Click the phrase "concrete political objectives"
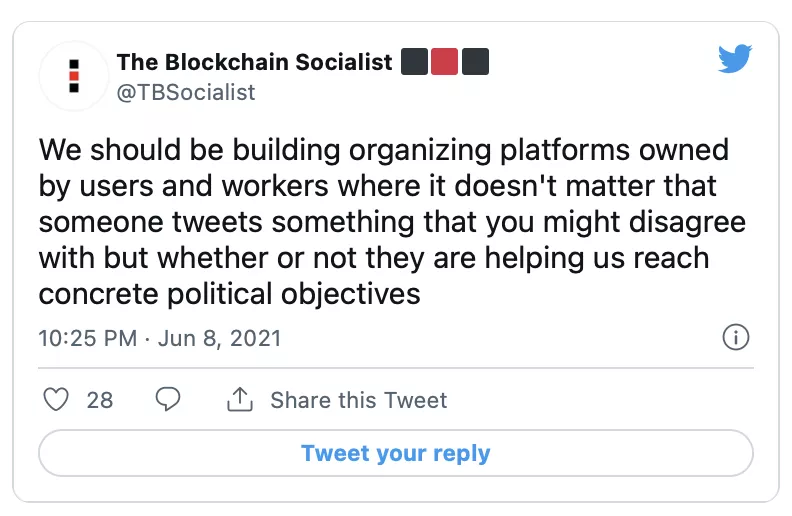Viewport: 792px width, 516px height. coord(229,295)
